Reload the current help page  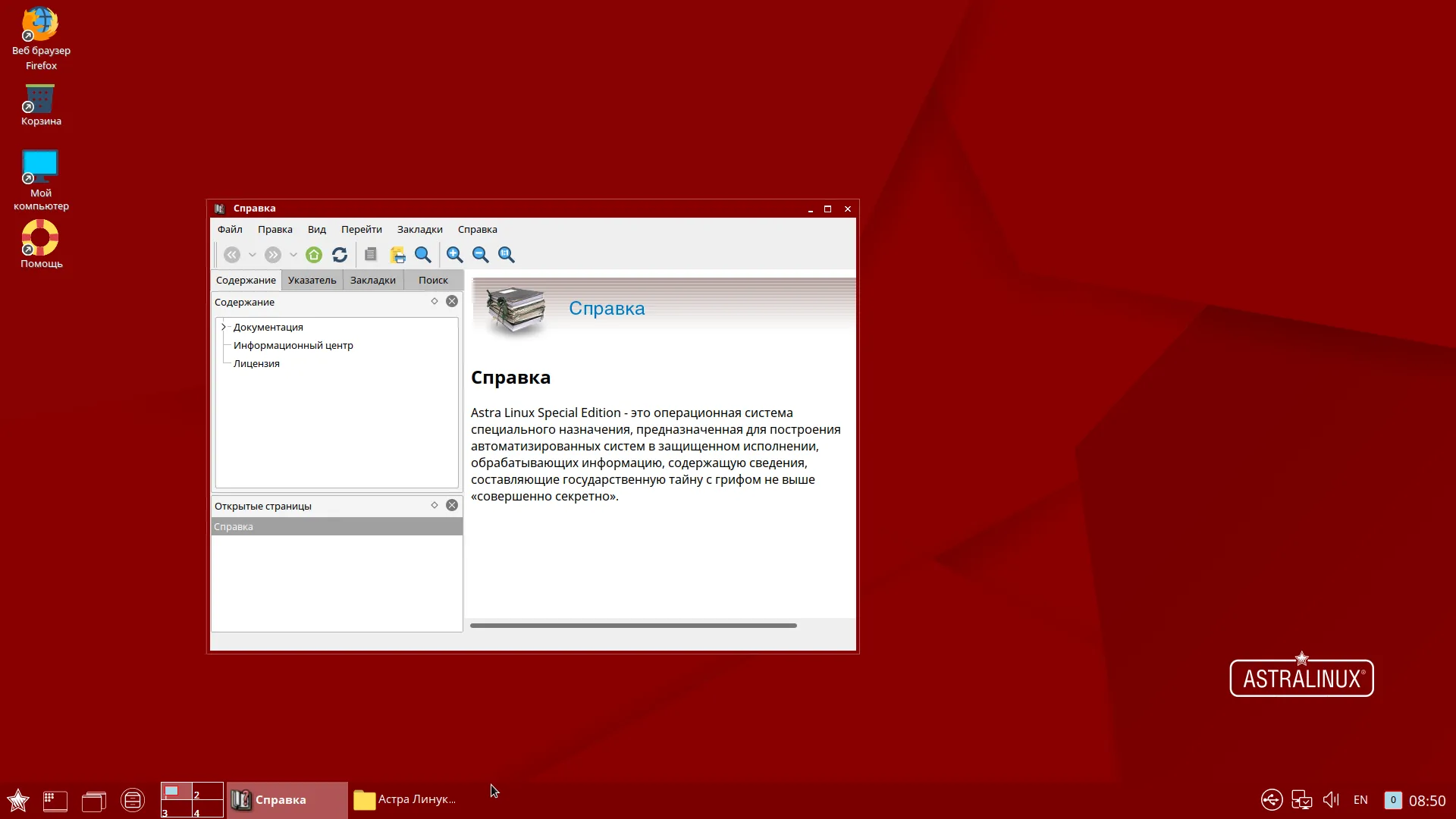[x=340, y=255]
